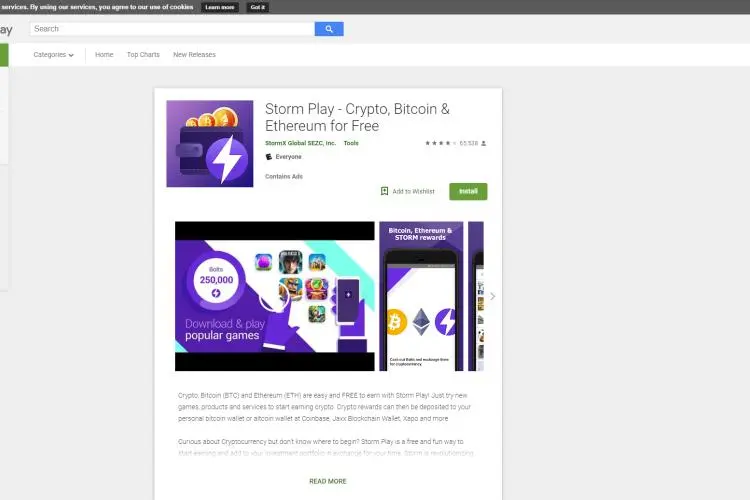Click Learn more in cookie banner
The width and height of the screenshot is (750, 500).
[220, 7]
